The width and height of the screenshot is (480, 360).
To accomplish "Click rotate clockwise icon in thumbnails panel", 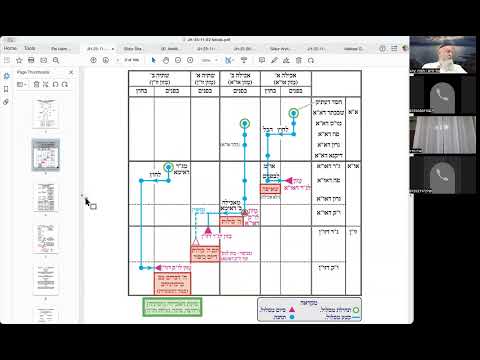I will point(65,85).
